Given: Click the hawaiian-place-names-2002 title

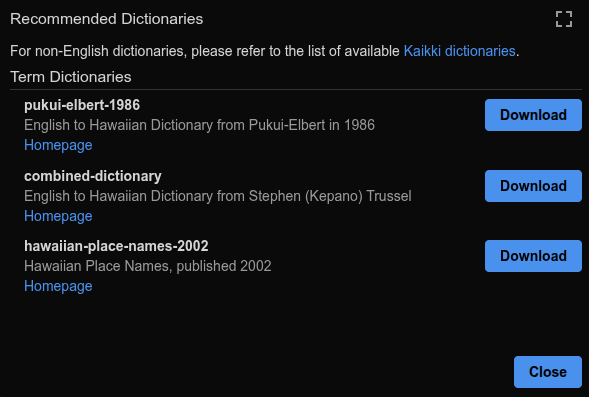Looking at the screenshot, I should tap(116, 246).
